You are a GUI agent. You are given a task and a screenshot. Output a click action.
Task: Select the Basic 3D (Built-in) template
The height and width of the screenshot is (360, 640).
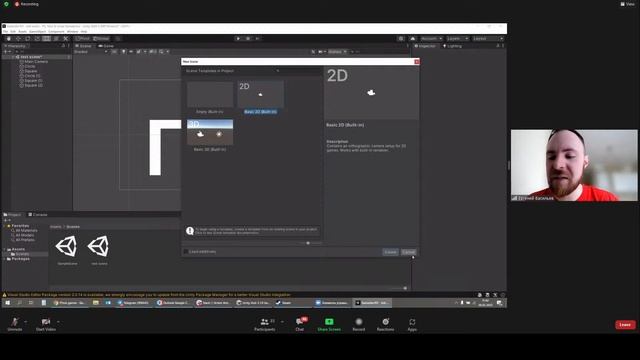(x=210, y=136)
